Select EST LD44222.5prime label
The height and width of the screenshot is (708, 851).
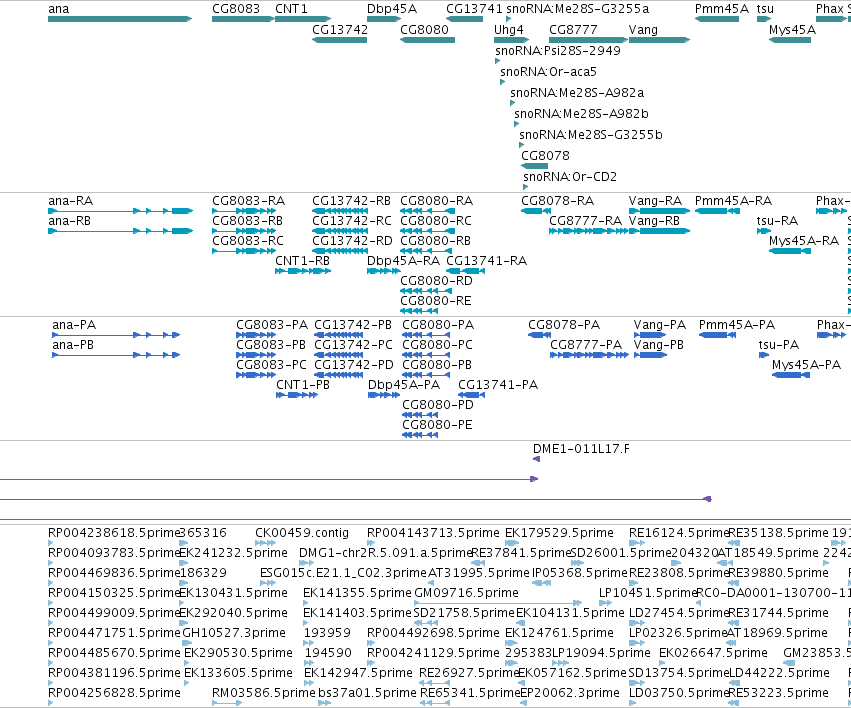(x=779, y=673)
